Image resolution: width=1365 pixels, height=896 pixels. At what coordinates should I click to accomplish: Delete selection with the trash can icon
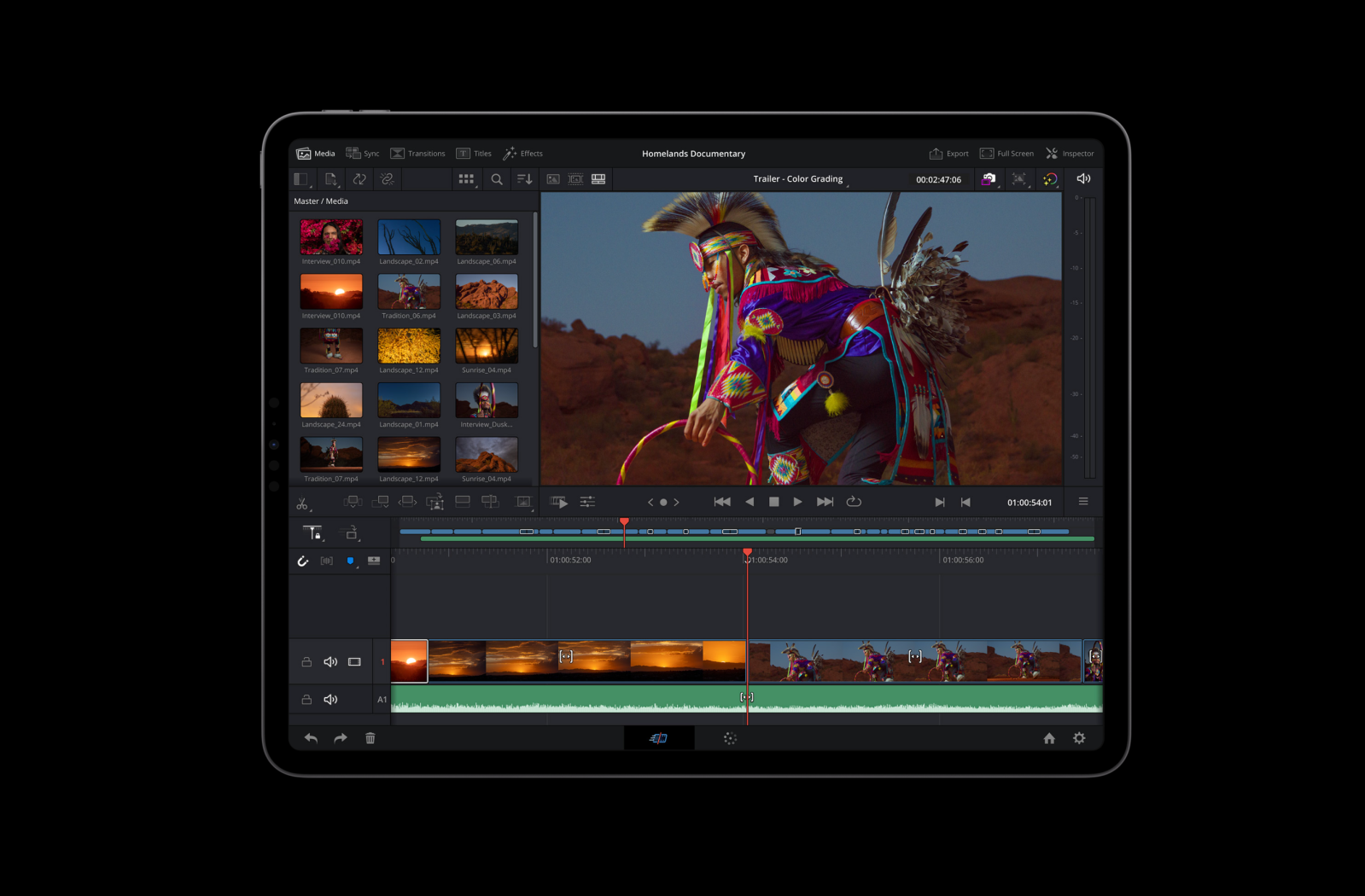pyautogui.click(x=370, y=738)
